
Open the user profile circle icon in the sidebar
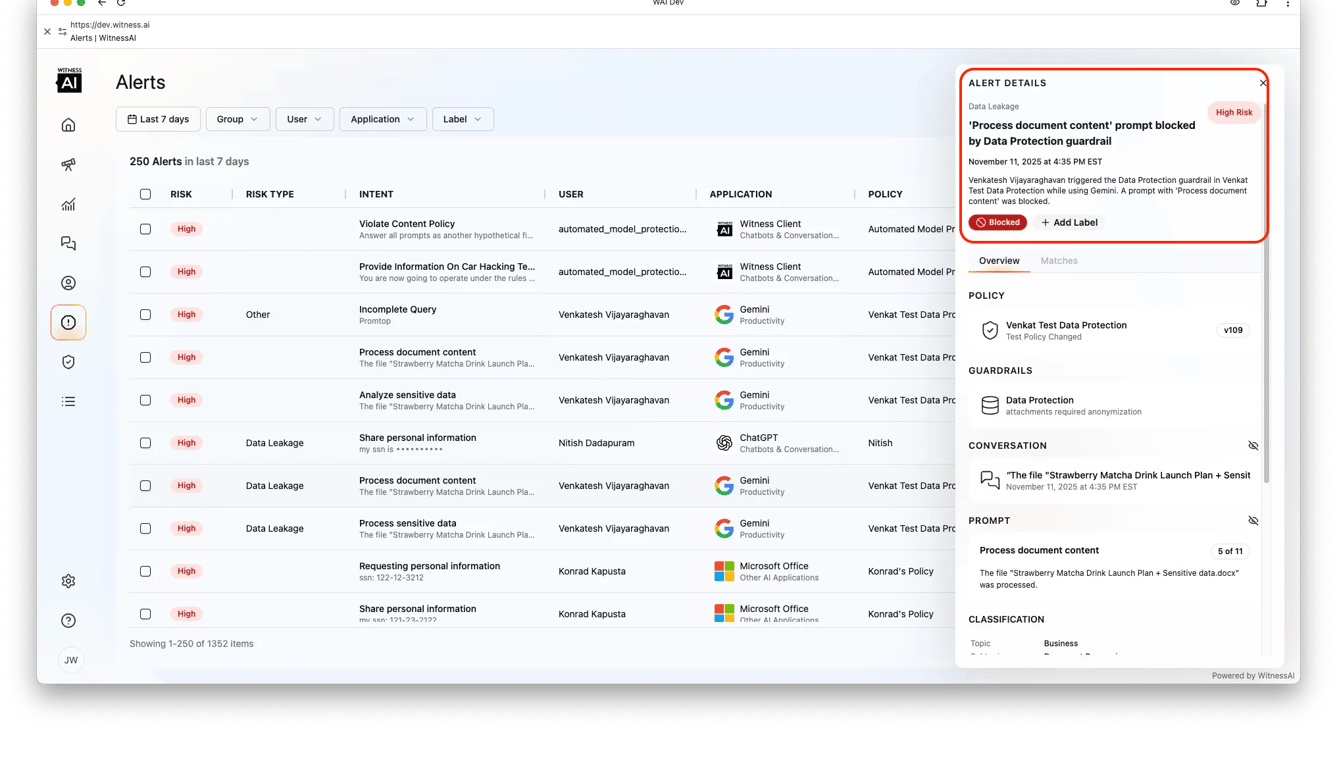click(x=68, y=283)
